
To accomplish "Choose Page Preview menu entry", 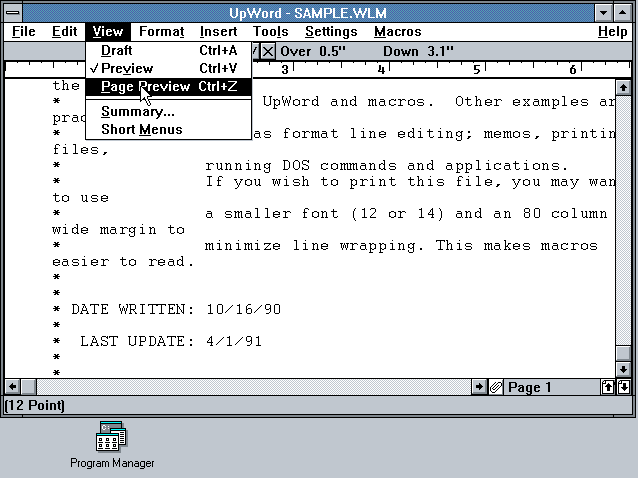I will [x=168, y=87].
